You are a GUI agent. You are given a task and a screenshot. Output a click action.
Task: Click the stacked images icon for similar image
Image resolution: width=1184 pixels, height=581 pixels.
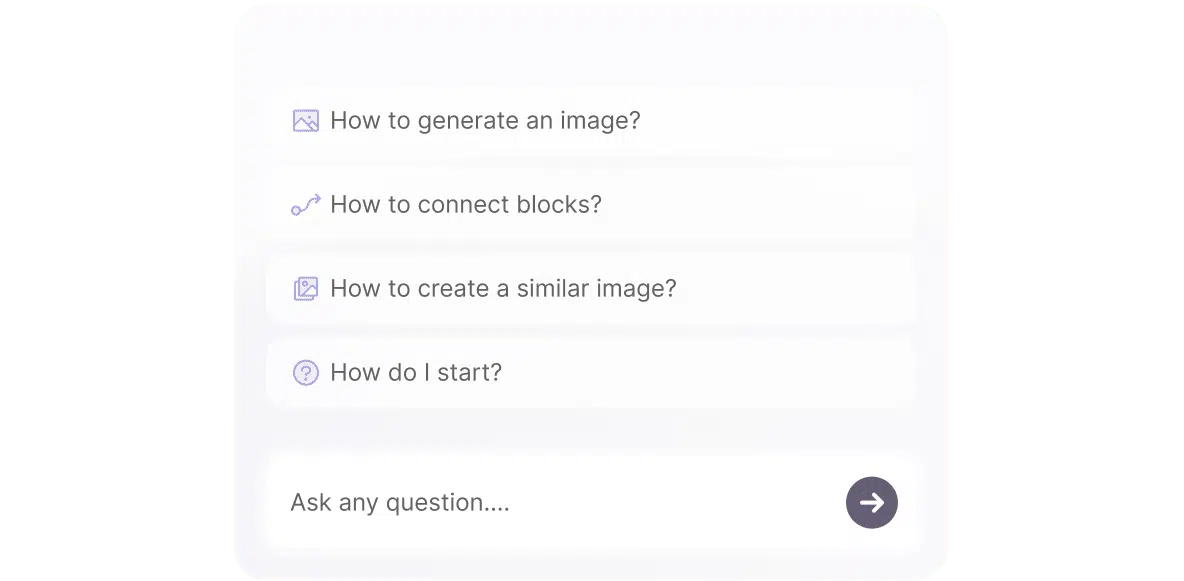click(x=305, y=289)
